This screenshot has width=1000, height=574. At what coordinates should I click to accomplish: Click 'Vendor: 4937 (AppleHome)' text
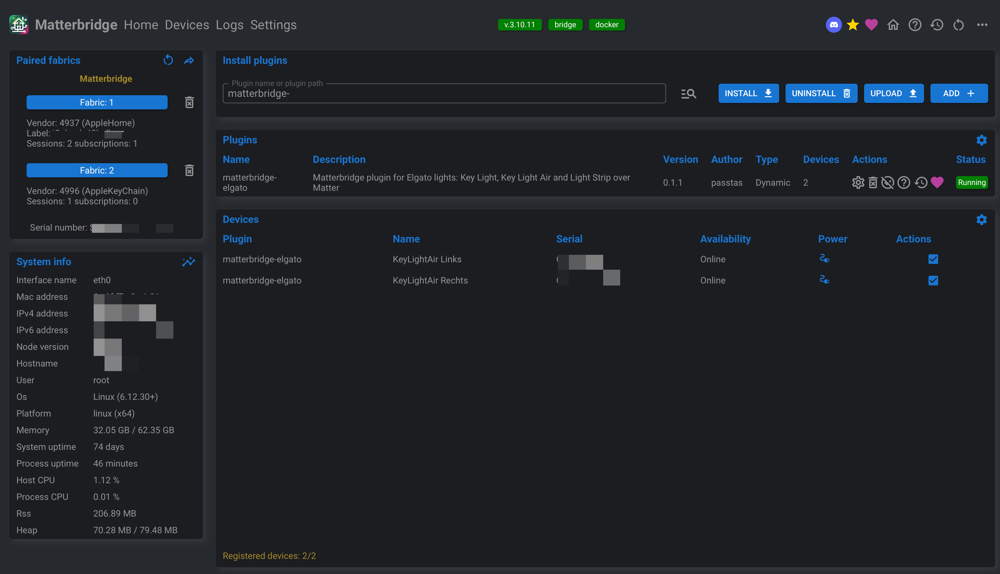(x=80, y=122)
